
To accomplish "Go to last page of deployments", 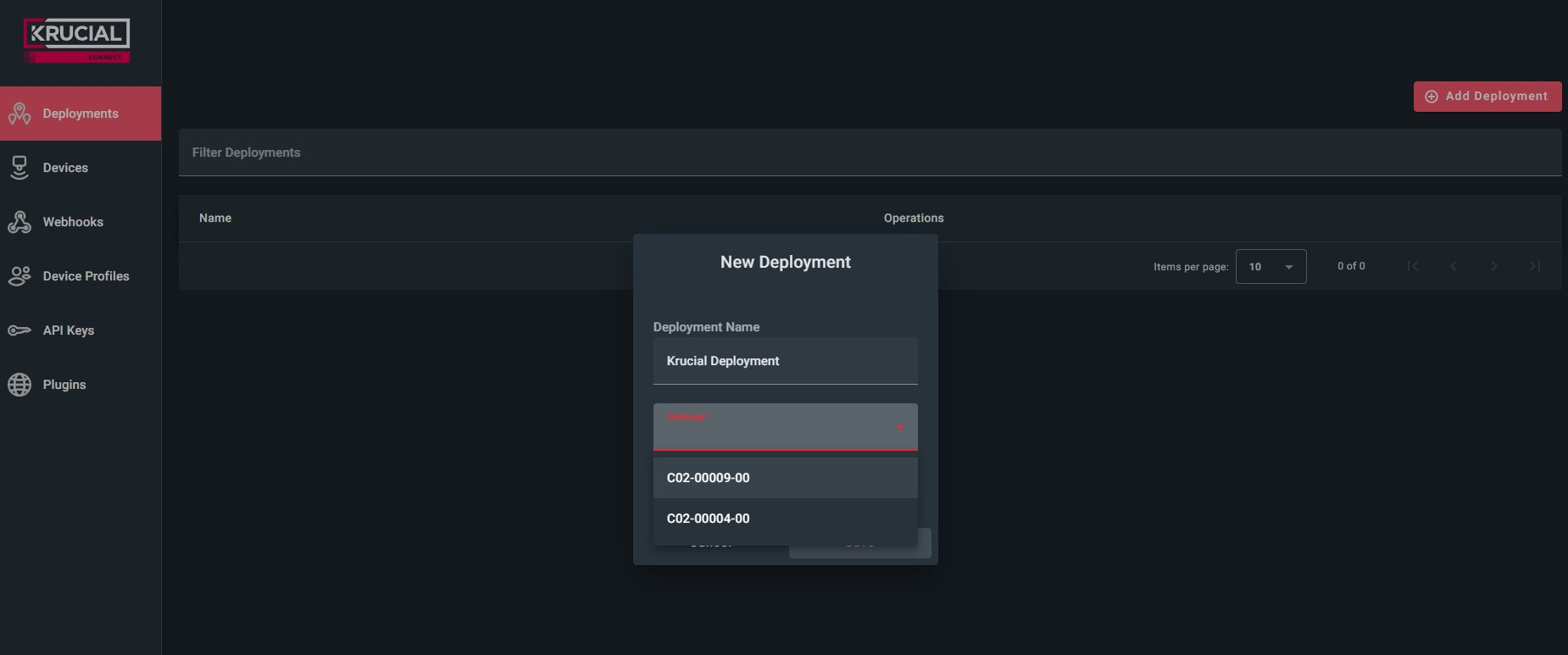I will [x=1535, y=266].
